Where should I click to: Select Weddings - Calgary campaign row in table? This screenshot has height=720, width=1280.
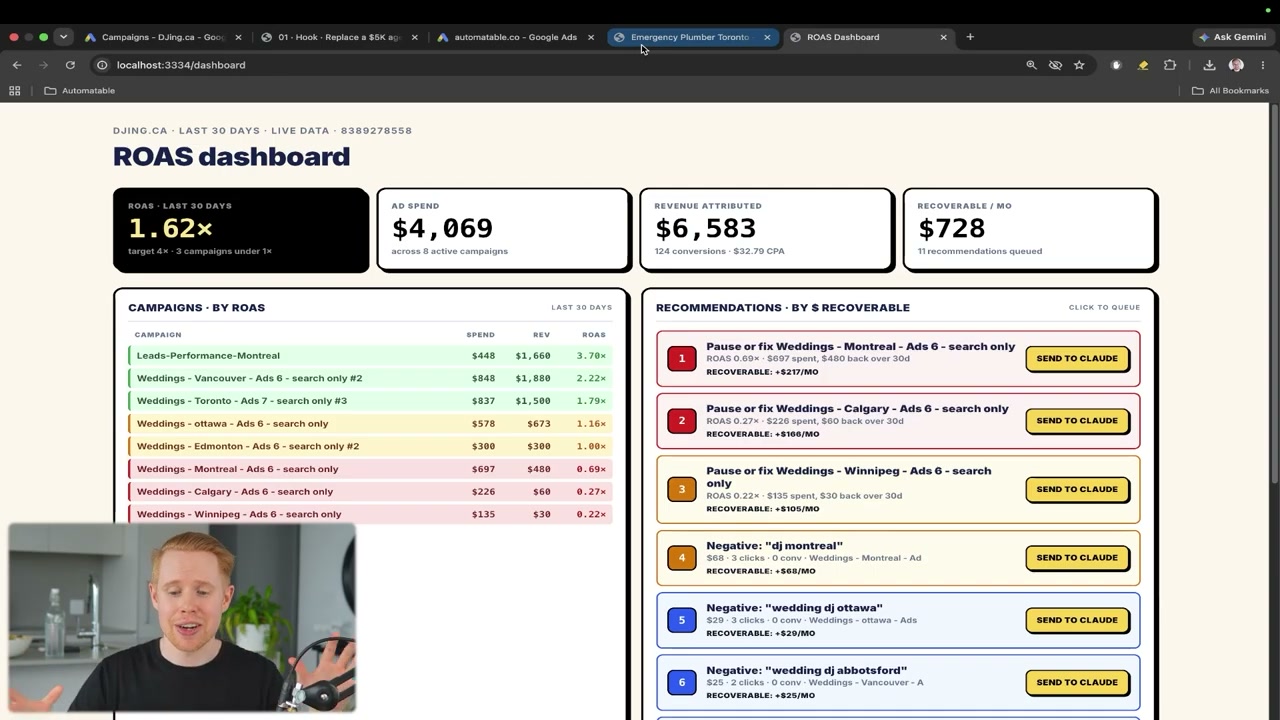[371, 491]
